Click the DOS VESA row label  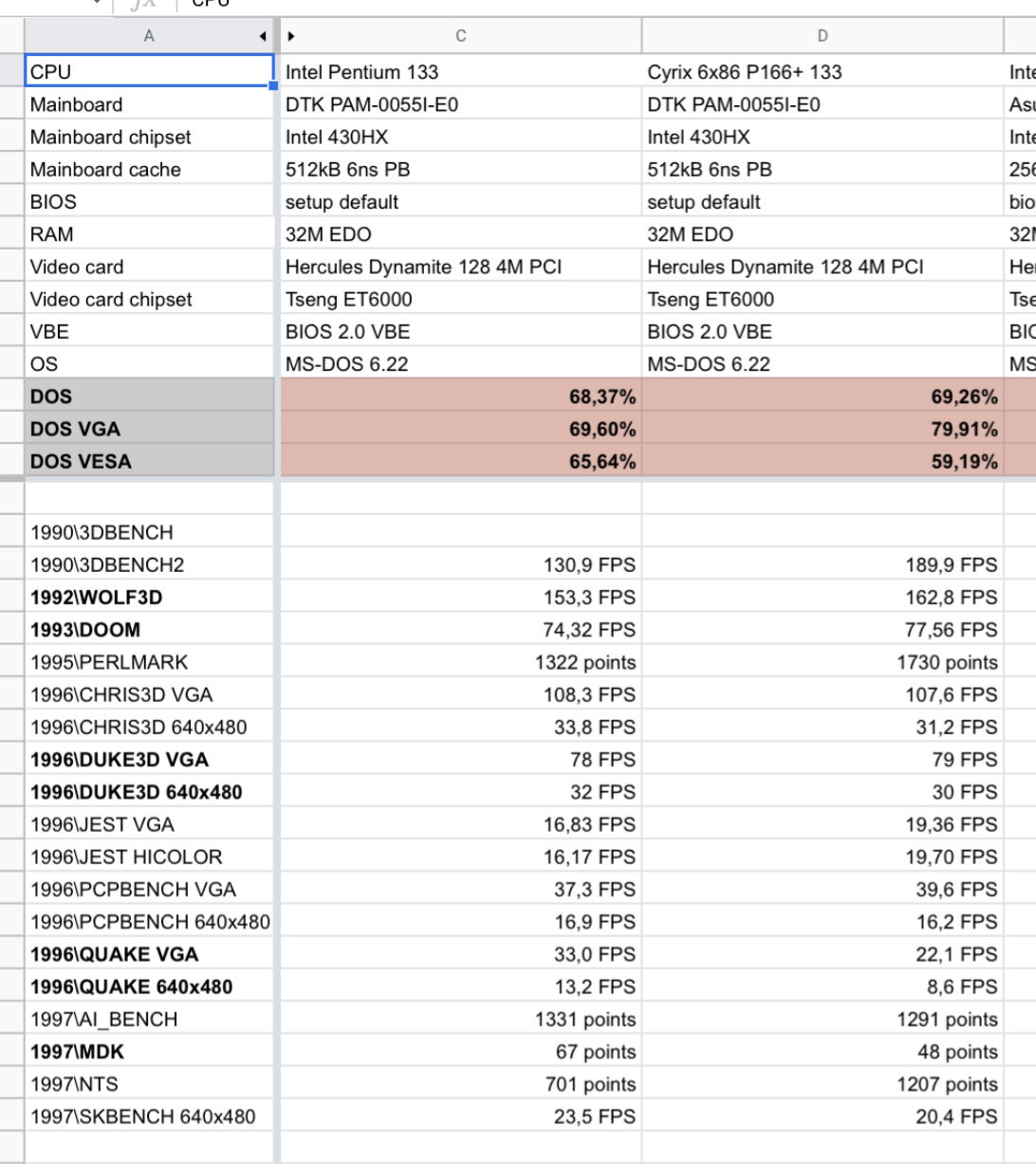coord(149,461)
